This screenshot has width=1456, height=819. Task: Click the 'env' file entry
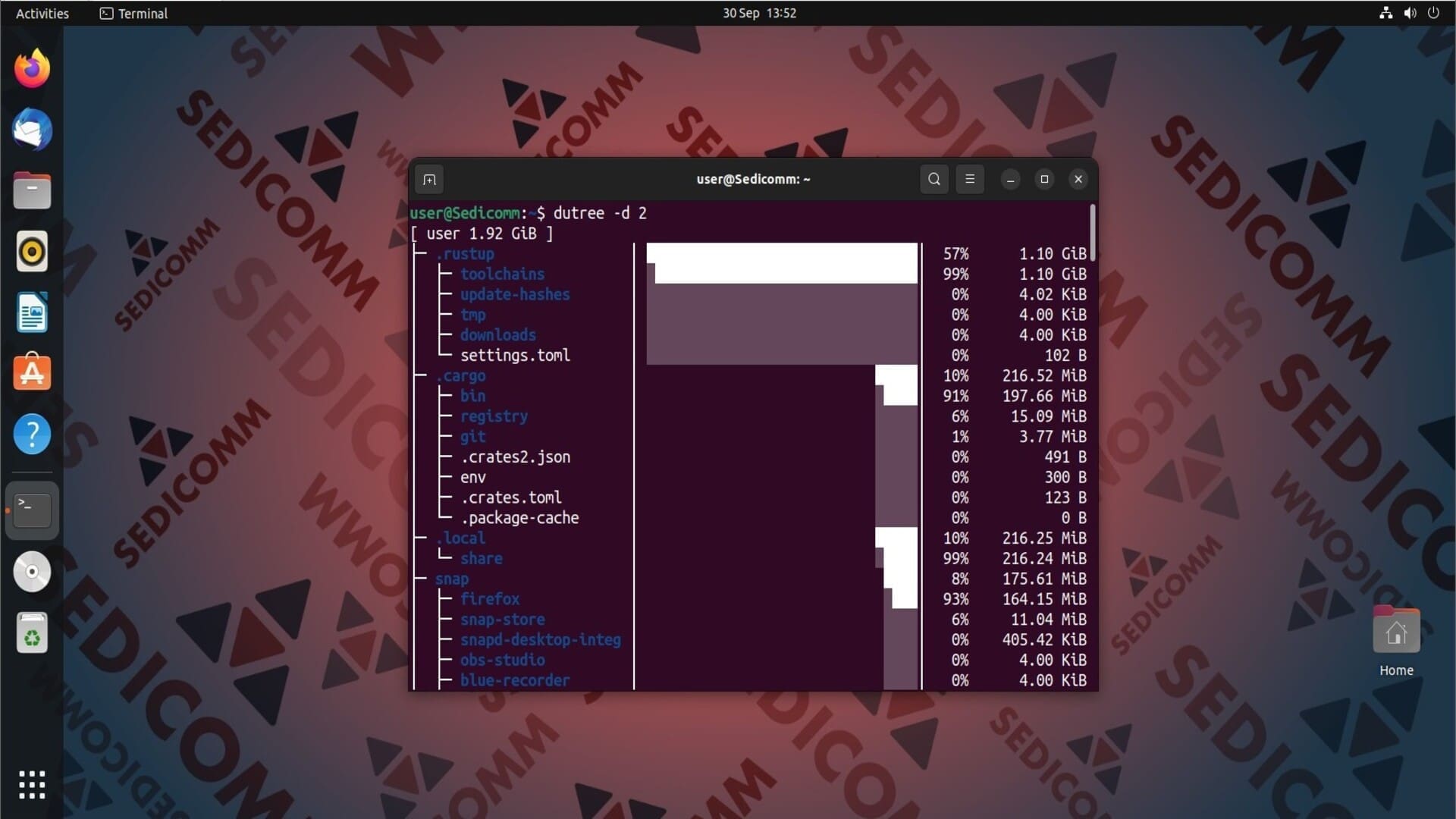[x=472, y=478]
